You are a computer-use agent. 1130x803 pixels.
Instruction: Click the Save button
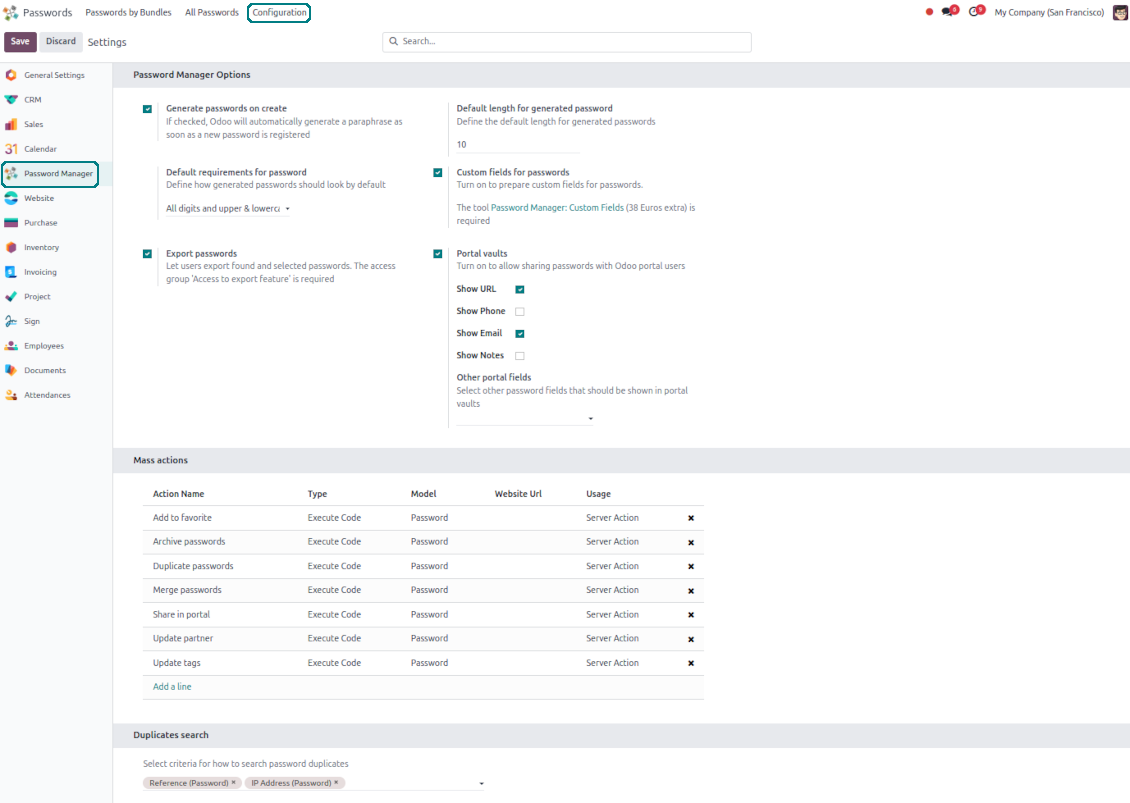[x=20, y=41]
